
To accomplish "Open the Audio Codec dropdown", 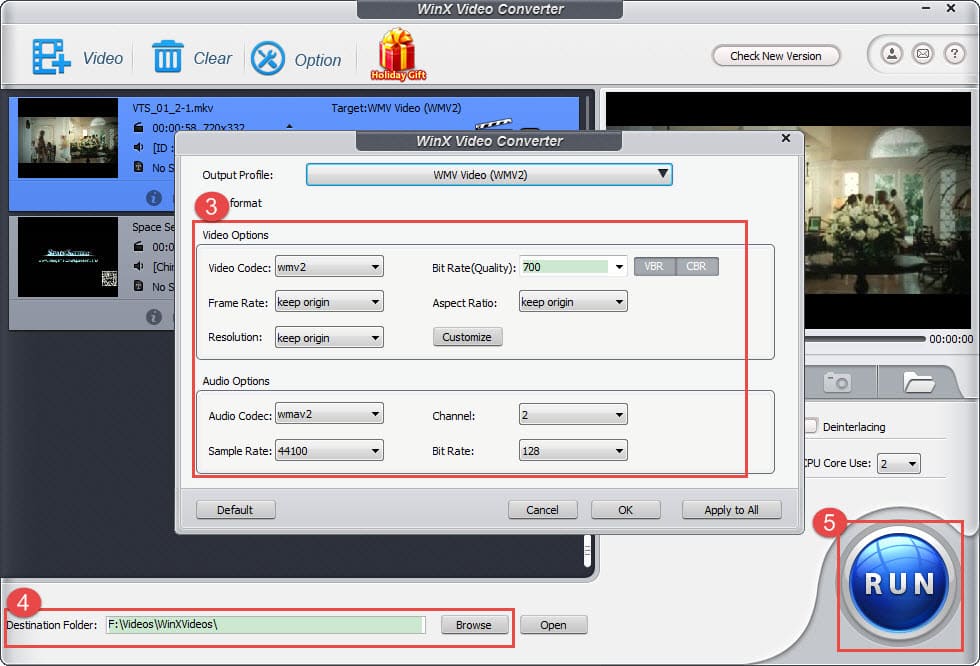I will [x=329, y=414].
